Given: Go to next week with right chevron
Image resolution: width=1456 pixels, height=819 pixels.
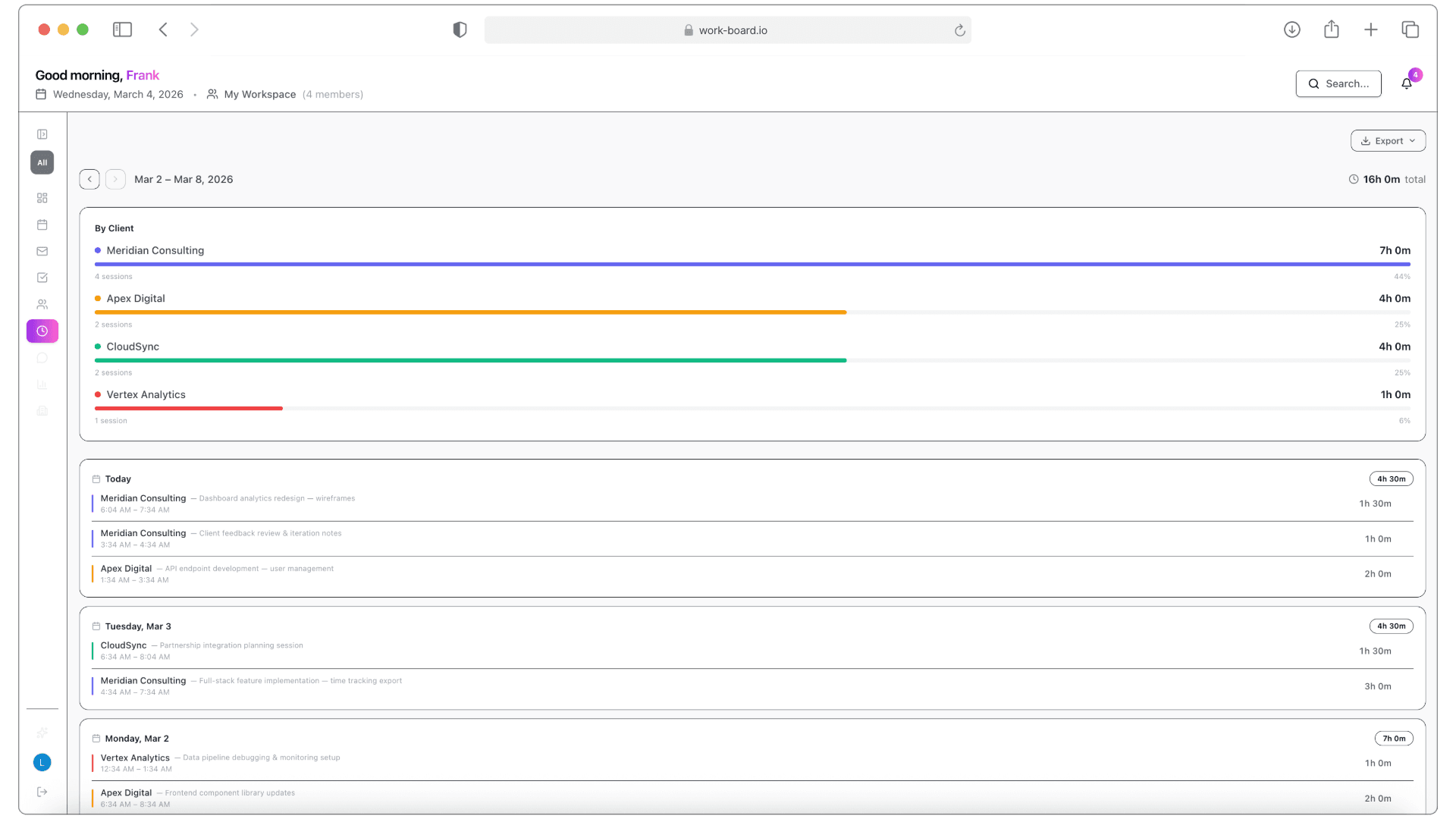Looking at the screenshot, I should (115, 179).
